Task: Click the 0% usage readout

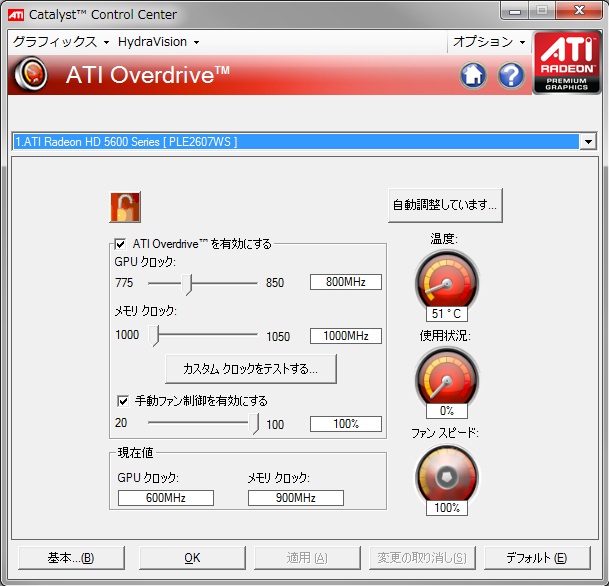Action: pos(447,411)
